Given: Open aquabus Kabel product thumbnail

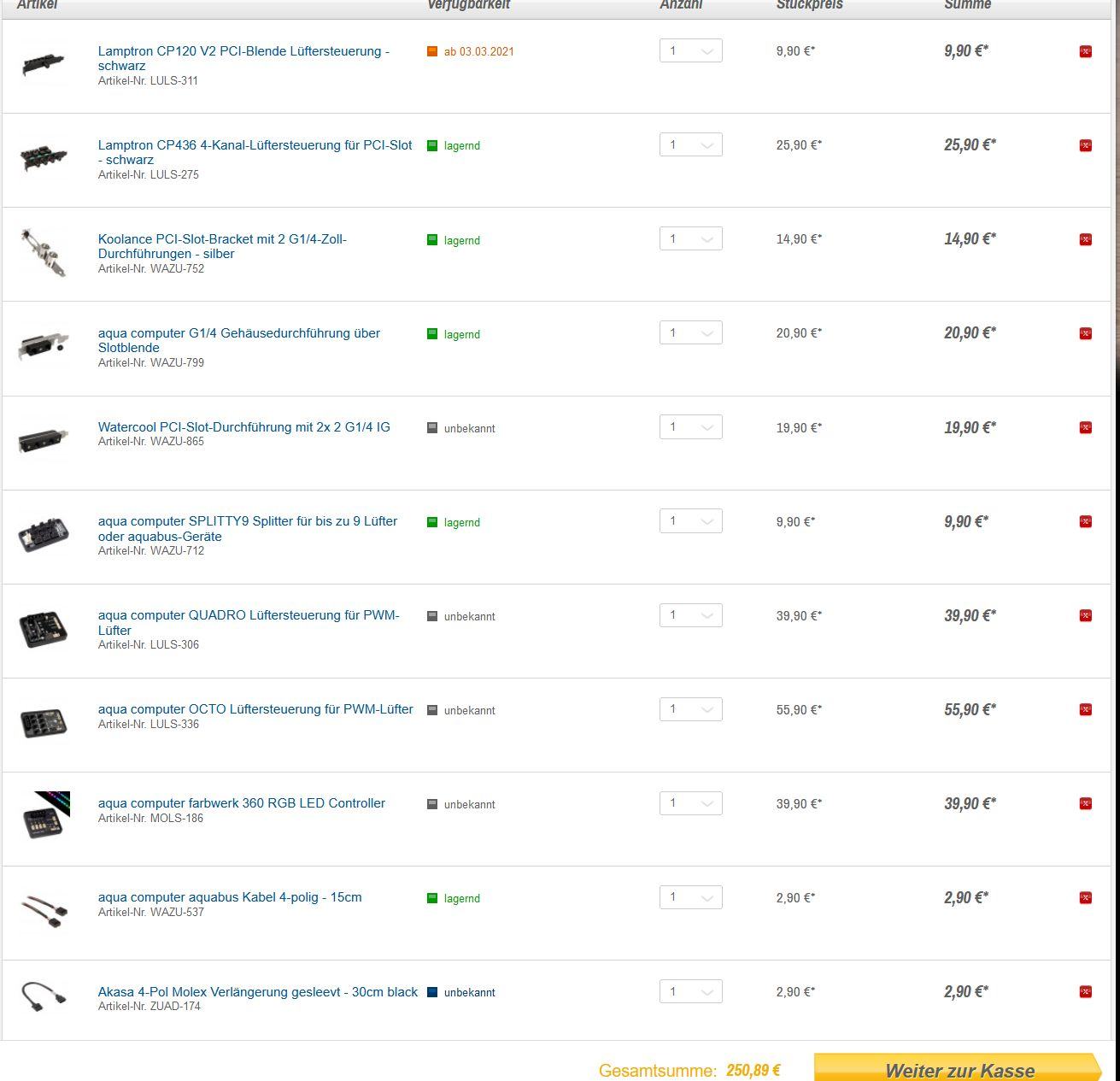Looking at the screenshot, I should point(44,909).
